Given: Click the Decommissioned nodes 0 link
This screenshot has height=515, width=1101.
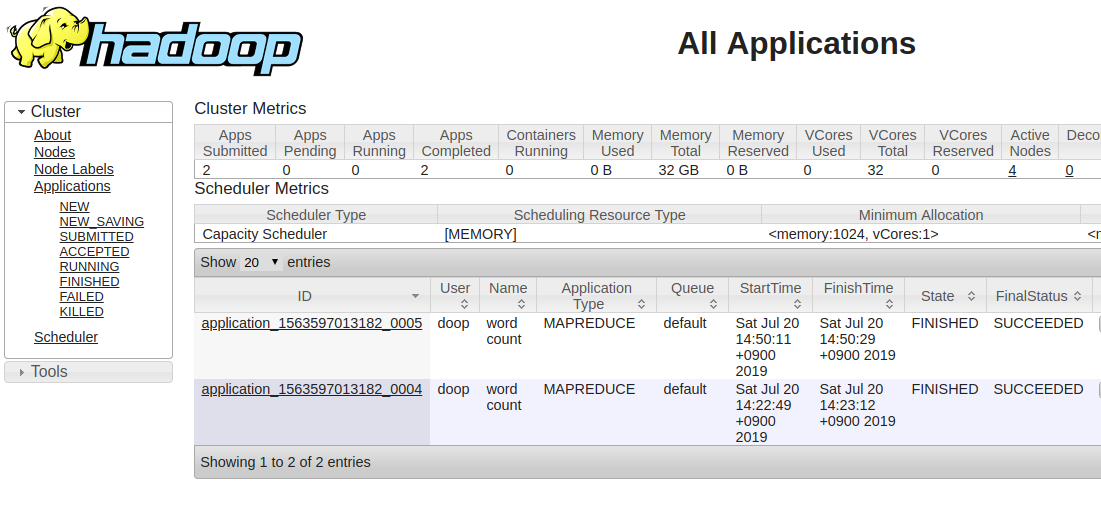Looking at the screenshot, I should pyautogui.click(x=1069, y=170).
